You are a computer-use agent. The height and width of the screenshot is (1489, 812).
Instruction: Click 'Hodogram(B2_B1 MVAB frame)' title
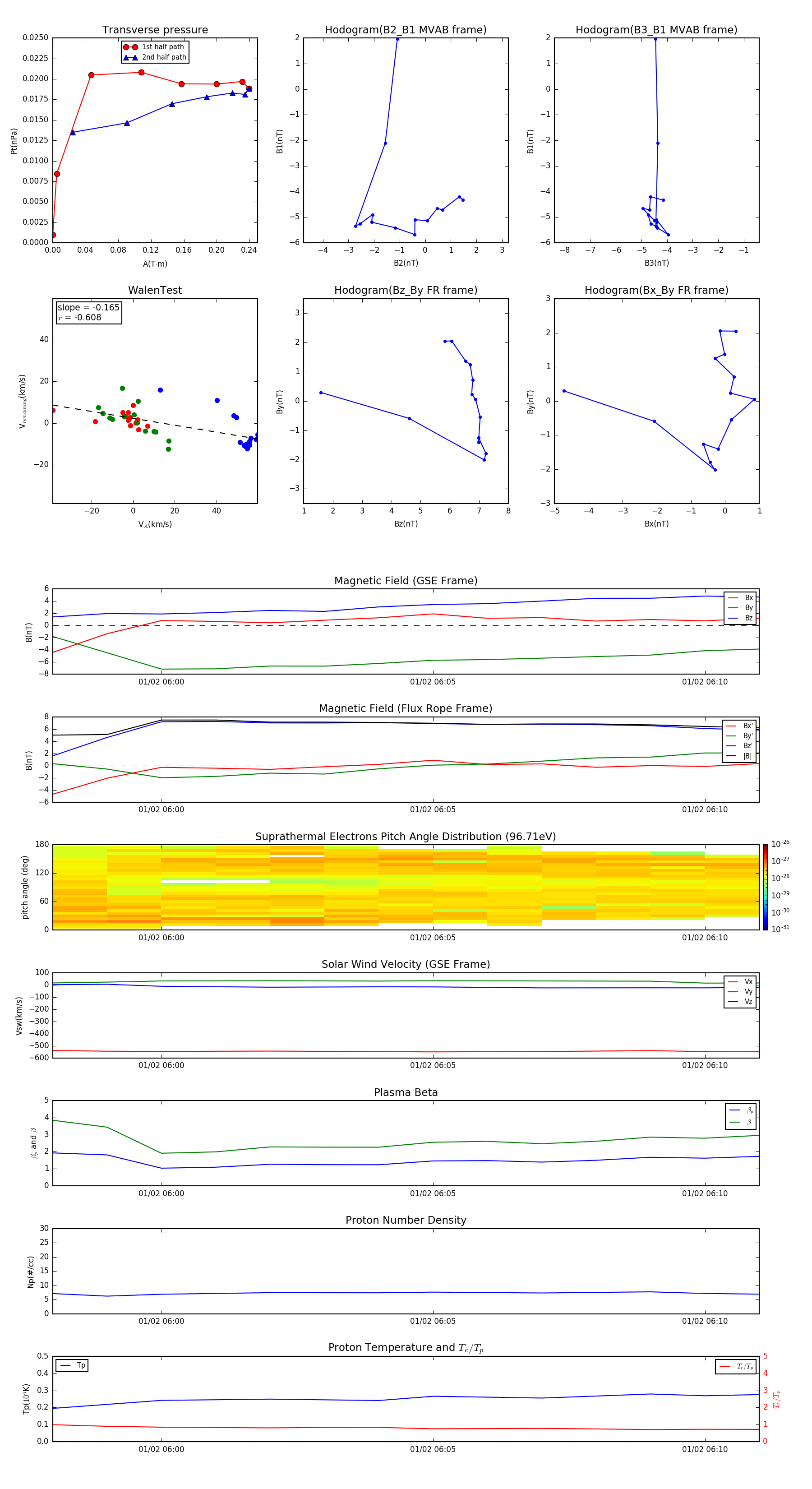(406, 30)
